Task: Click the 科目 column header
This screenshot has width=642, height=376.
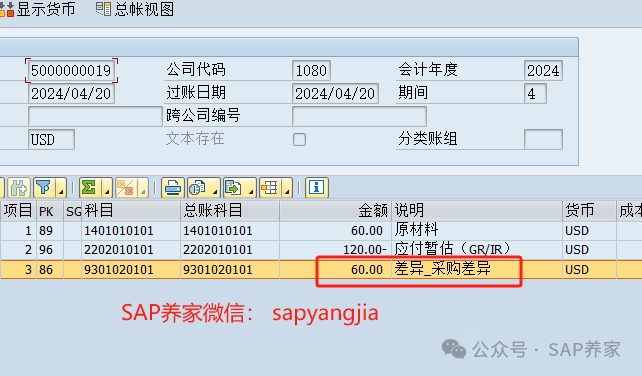Action: pyautogui.click(x=131, y=211)
